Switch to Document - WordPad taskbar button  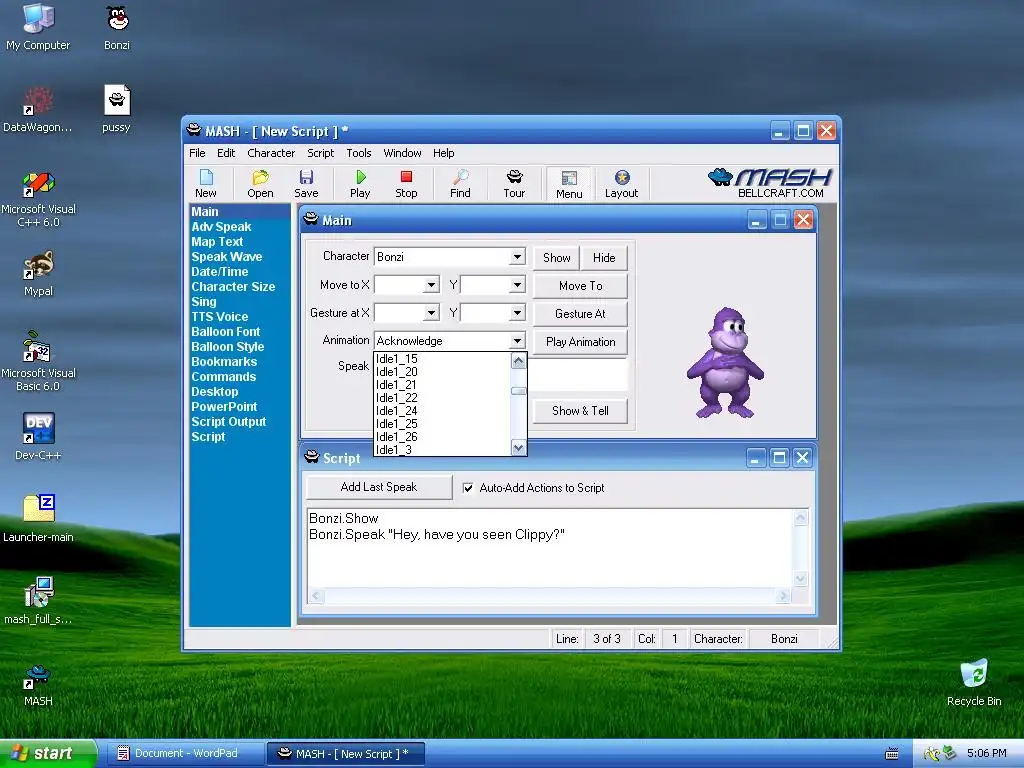185,754
